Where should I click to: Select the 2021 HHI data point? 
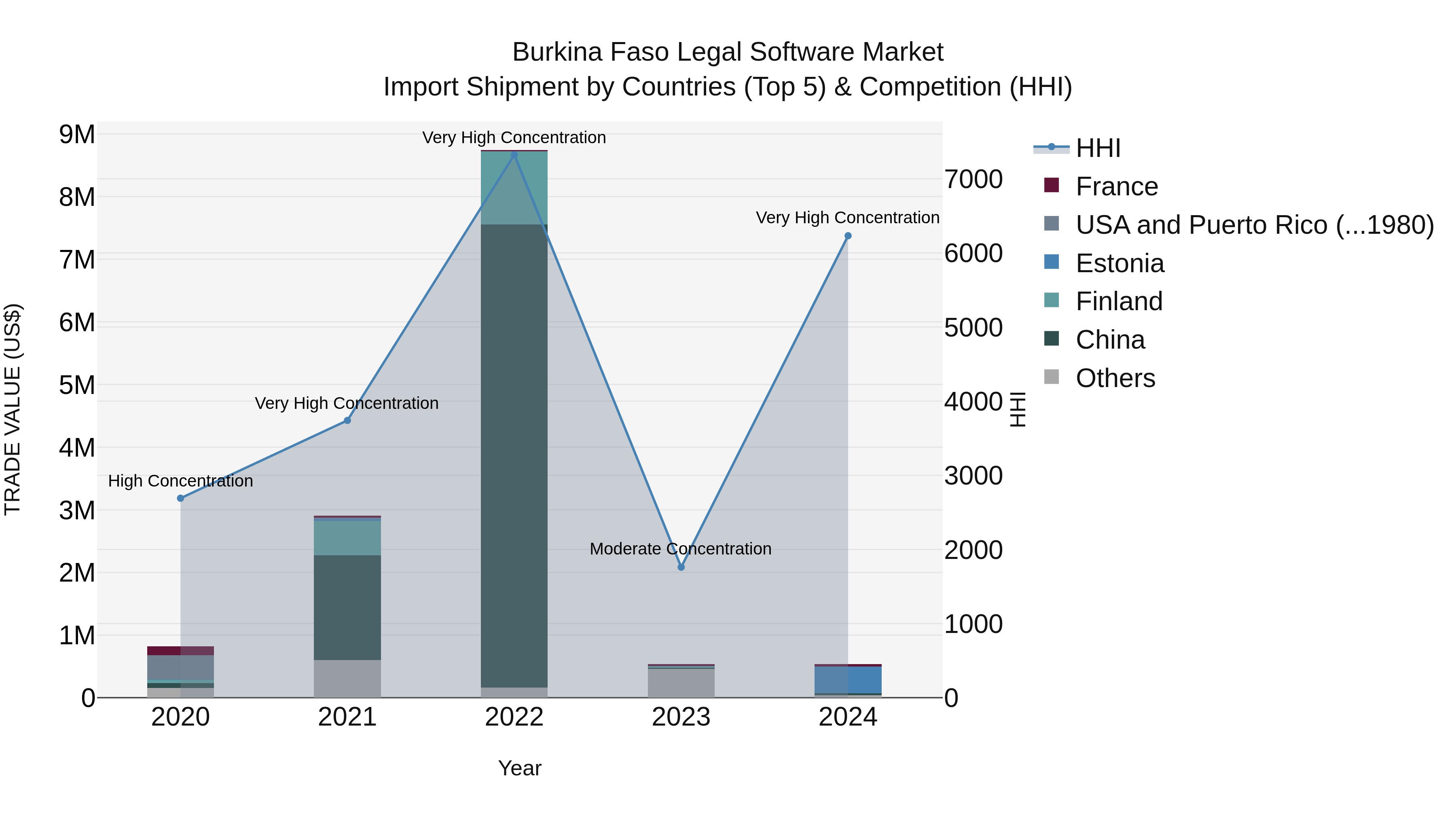click(347, 421)
